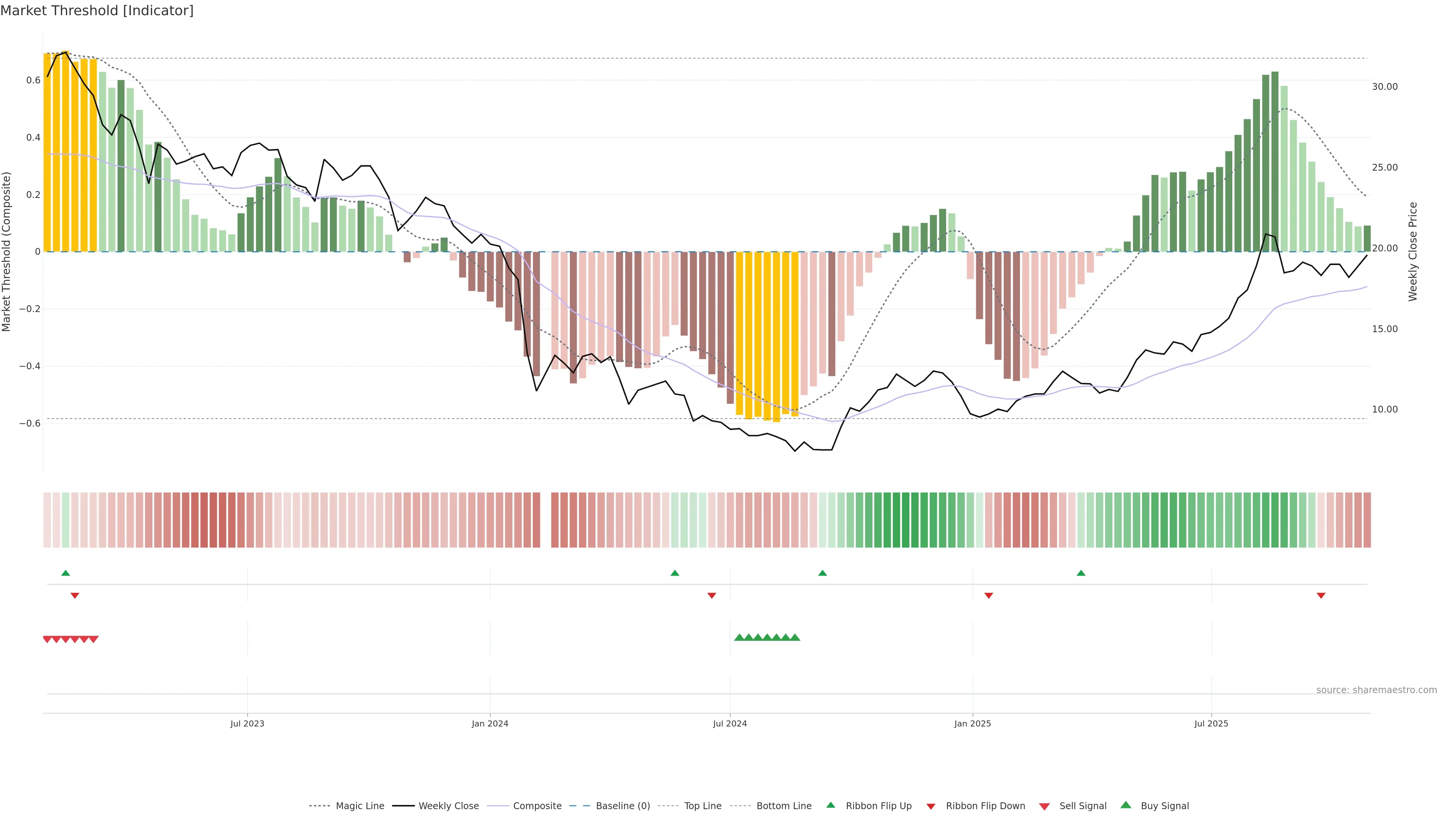Click the Weekly Close Price axis title

tap(1413, 251)
